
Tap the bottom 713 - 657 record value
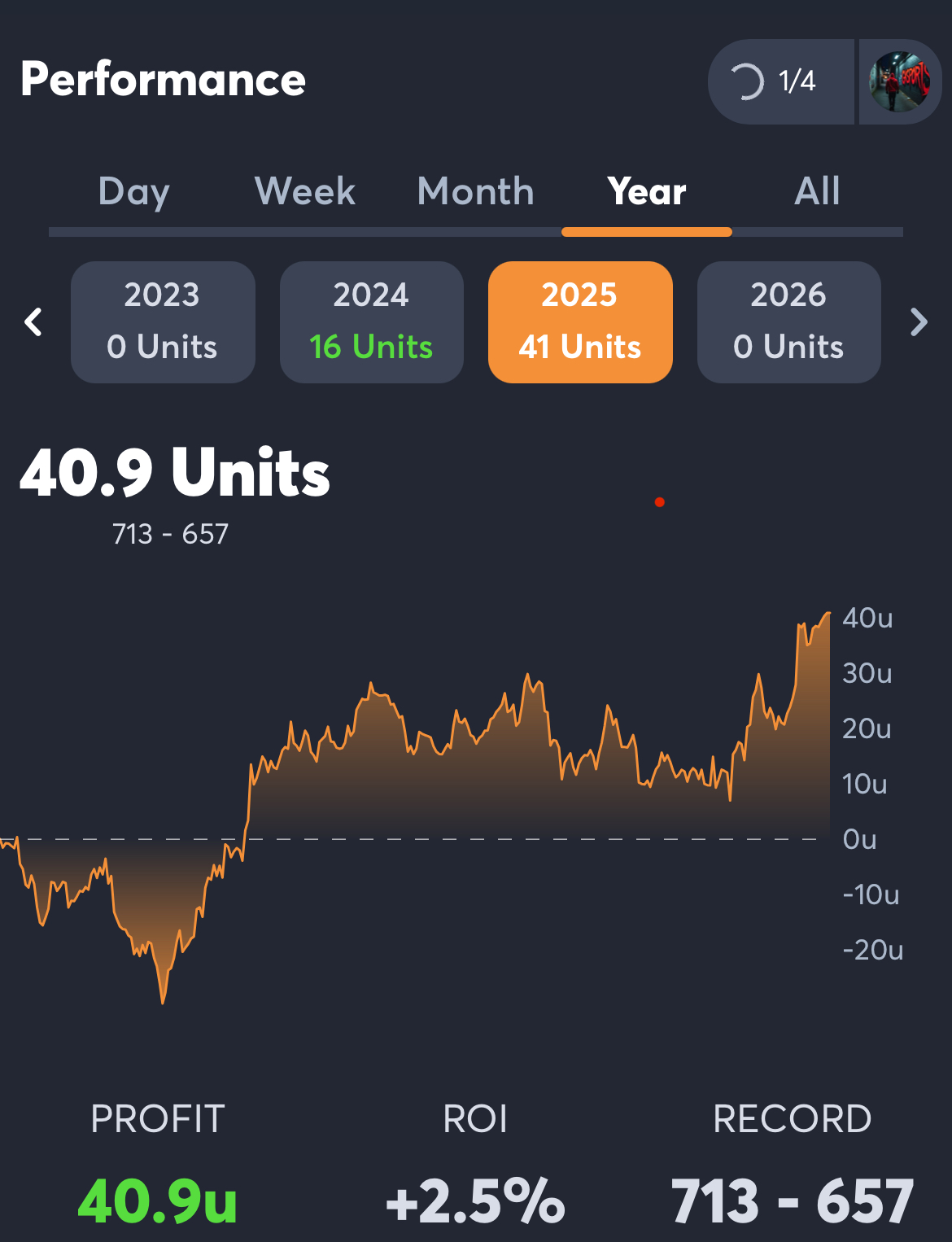(793, 1201)
